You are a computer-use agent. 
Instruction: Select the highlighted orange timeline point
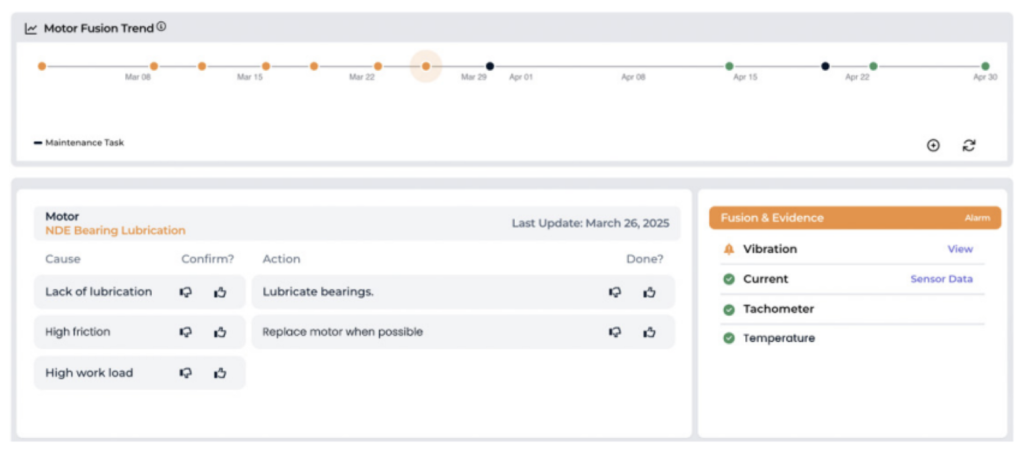pos(426,66)
